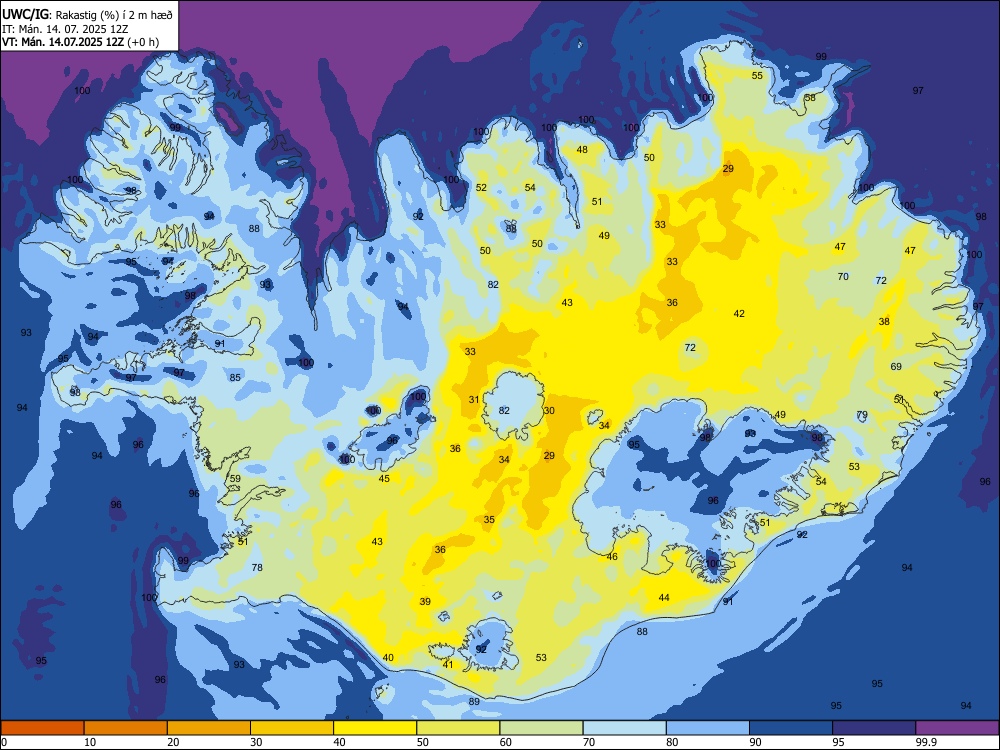Click the humidity value '78' on the map
Image resolution: width=1000 pixels, height=750 pixels.
tap(257, 567)
